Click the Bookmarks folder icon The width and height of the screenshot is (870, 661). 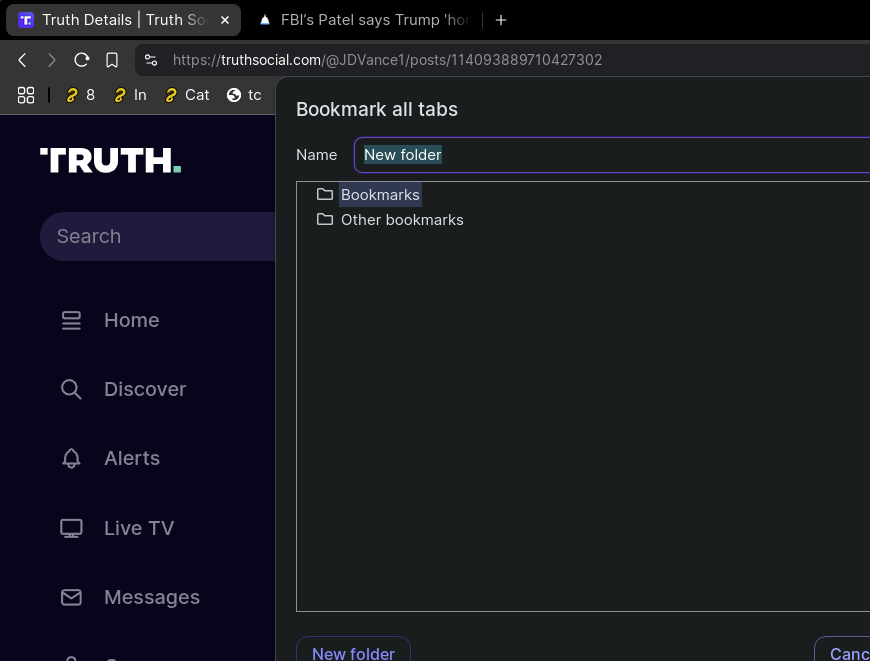(x=325, y=194)
